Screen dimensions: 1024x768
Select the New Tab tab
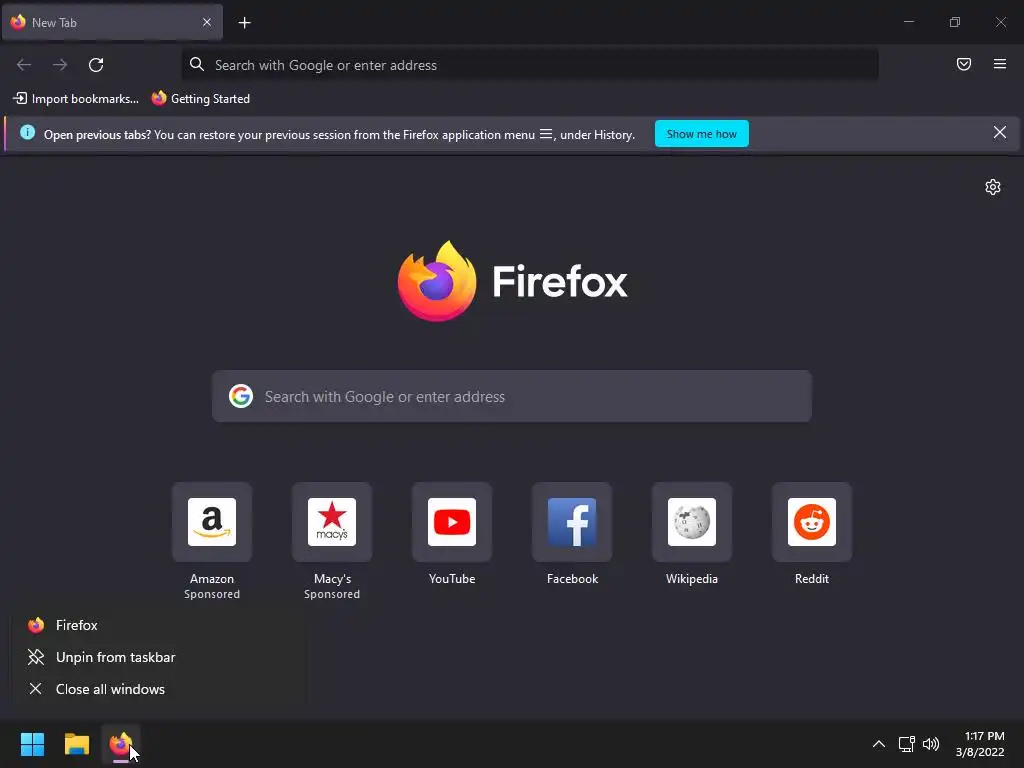pos(112,22)
